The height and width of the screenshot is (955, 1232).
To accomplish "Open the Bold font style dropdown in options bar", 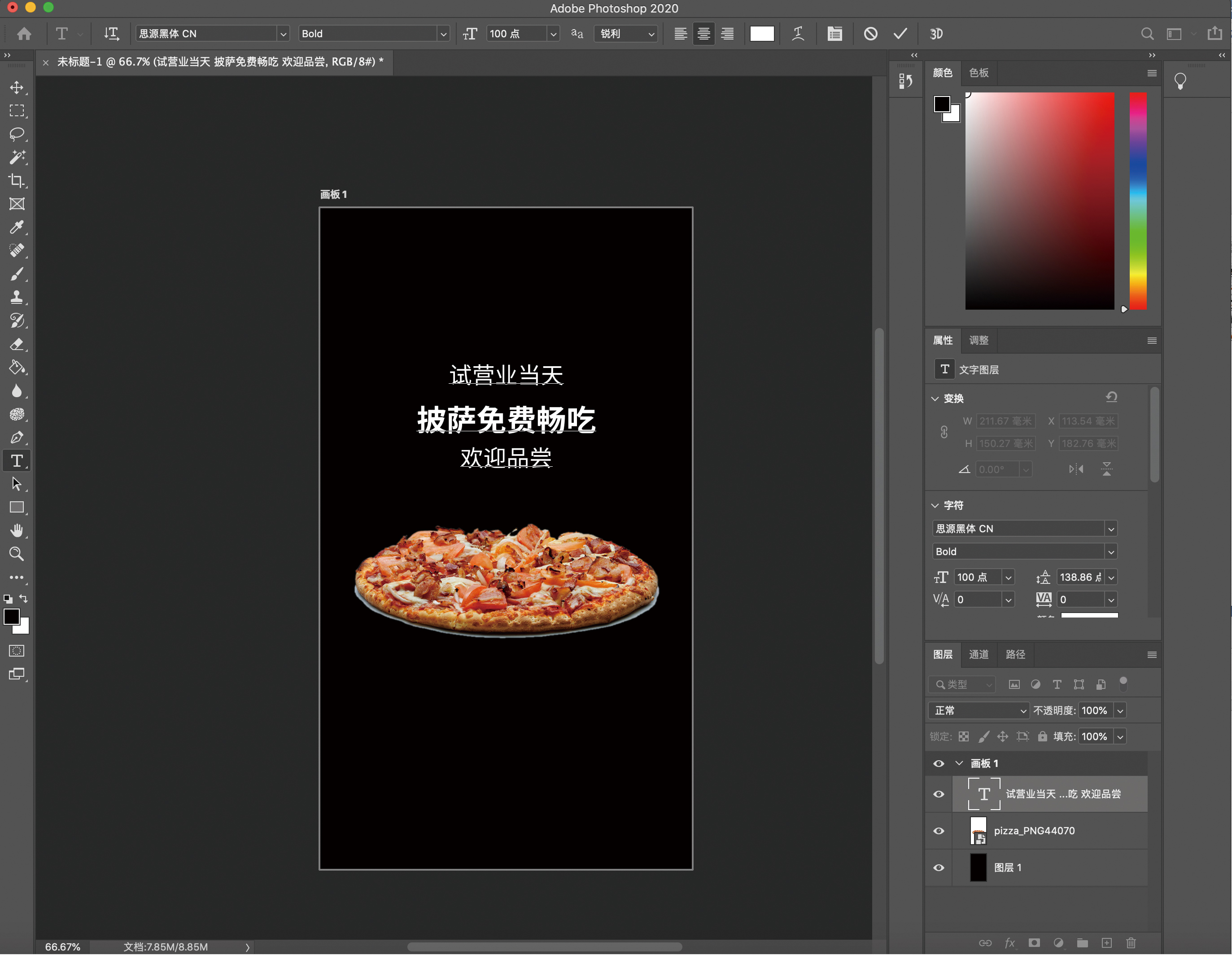I will pyautogui.click(x=443, y=34).
